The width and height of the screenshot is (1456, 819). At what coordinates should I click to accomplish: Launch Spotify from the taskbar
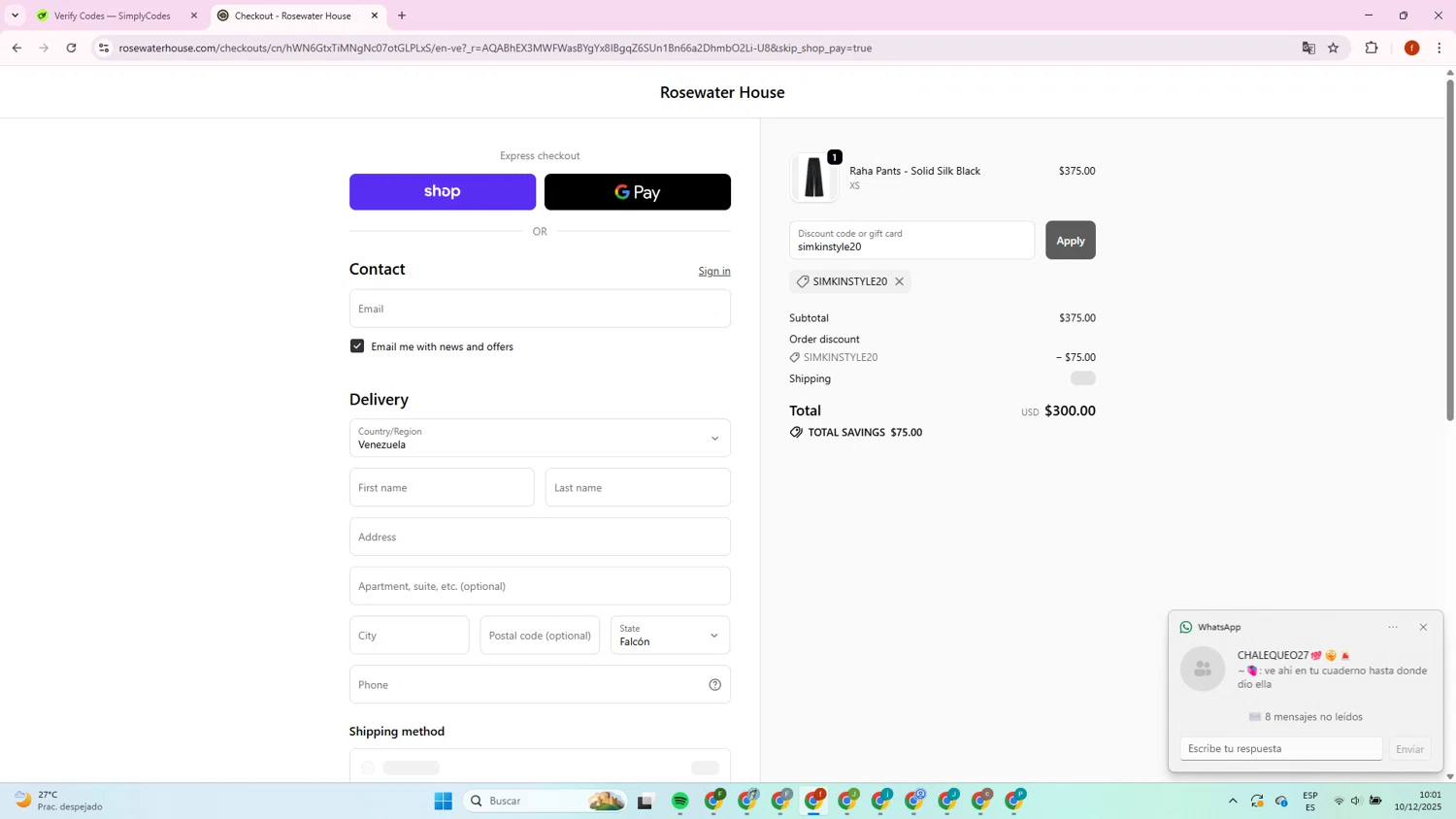tap(680, 801)
